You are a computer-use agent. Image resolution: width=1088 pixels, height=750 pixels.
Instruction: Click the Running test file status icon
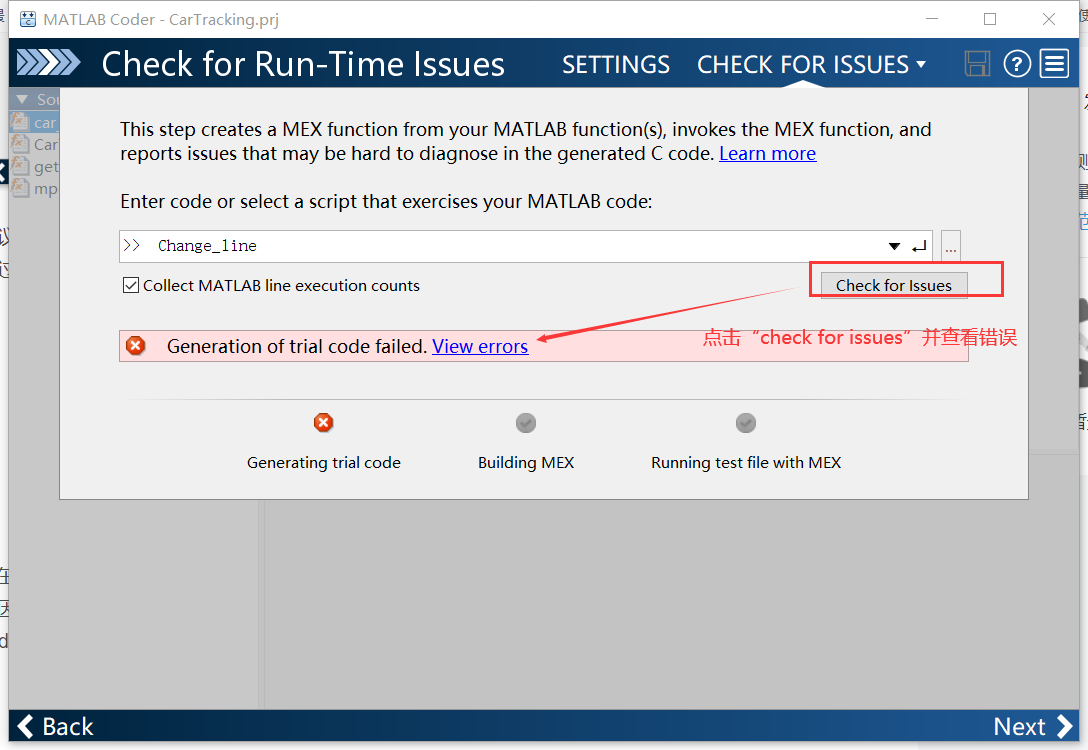[746, 423]
